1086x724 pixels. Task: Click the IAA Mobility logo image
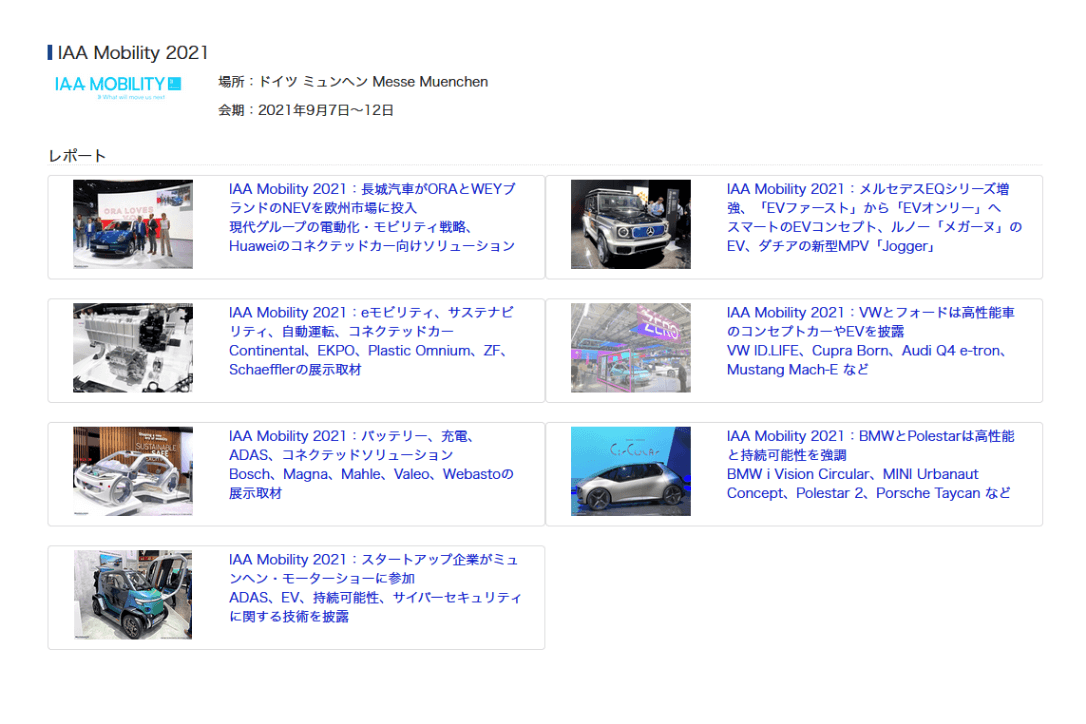(118, 87)
